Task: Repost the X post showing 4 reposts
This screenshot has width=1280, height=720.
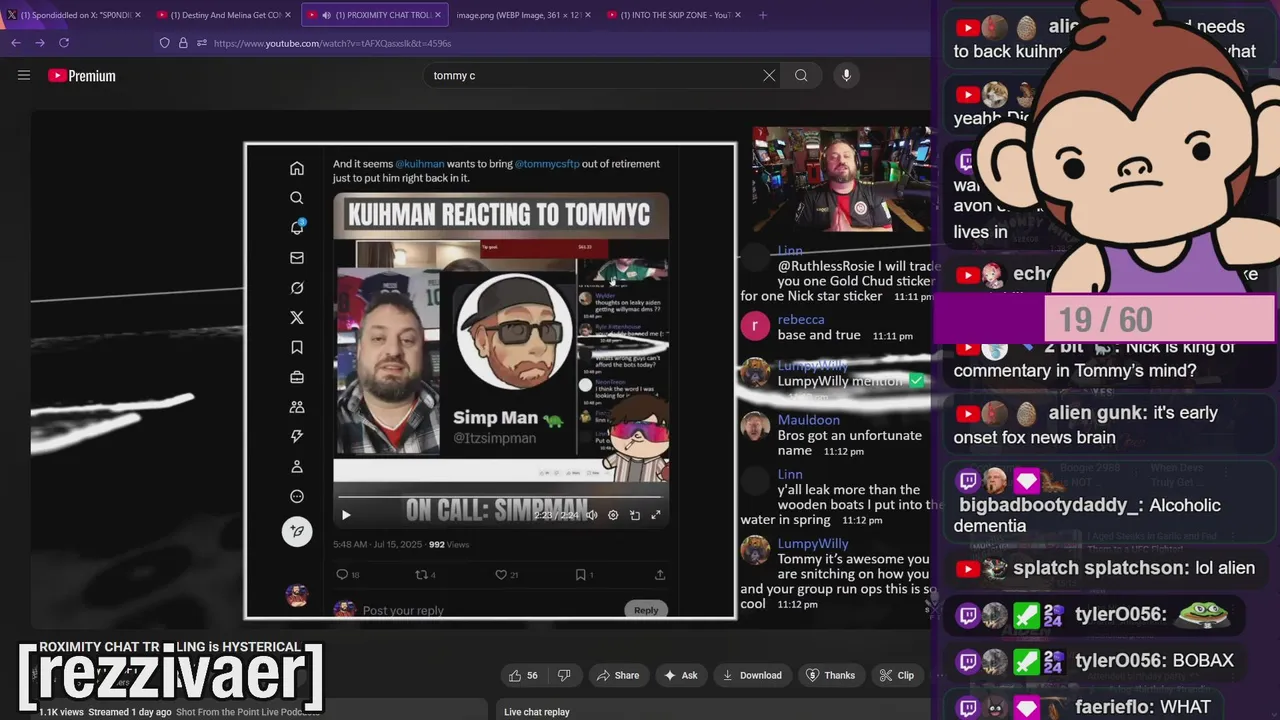Action: pyautogui.click(x=425, y=575)
